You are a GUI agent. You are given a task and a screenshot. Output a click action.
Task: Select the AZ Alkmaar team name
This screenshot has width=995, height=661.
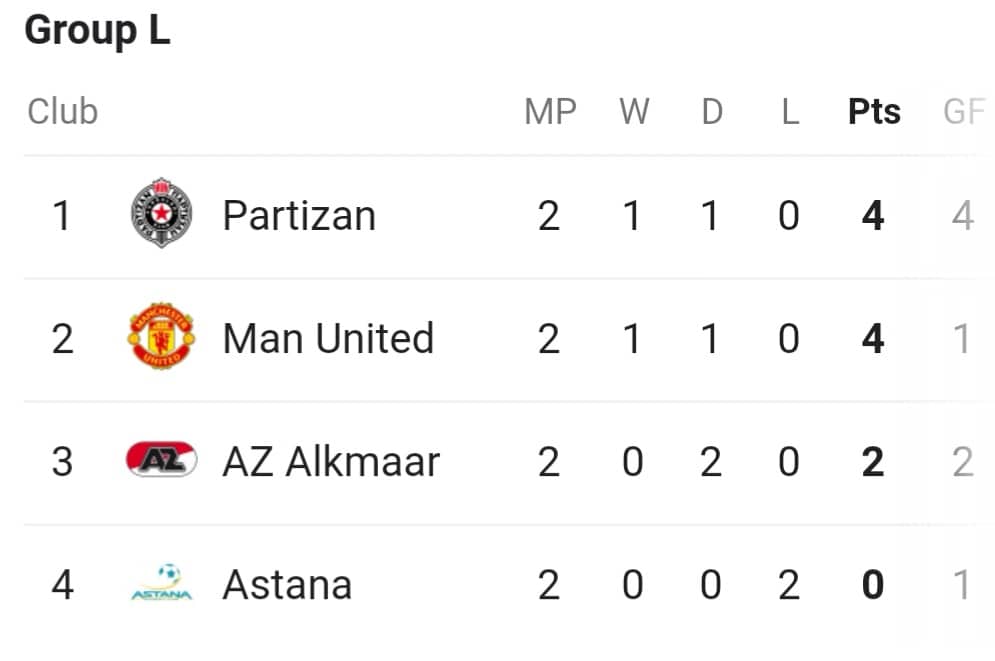pos(331,461)
